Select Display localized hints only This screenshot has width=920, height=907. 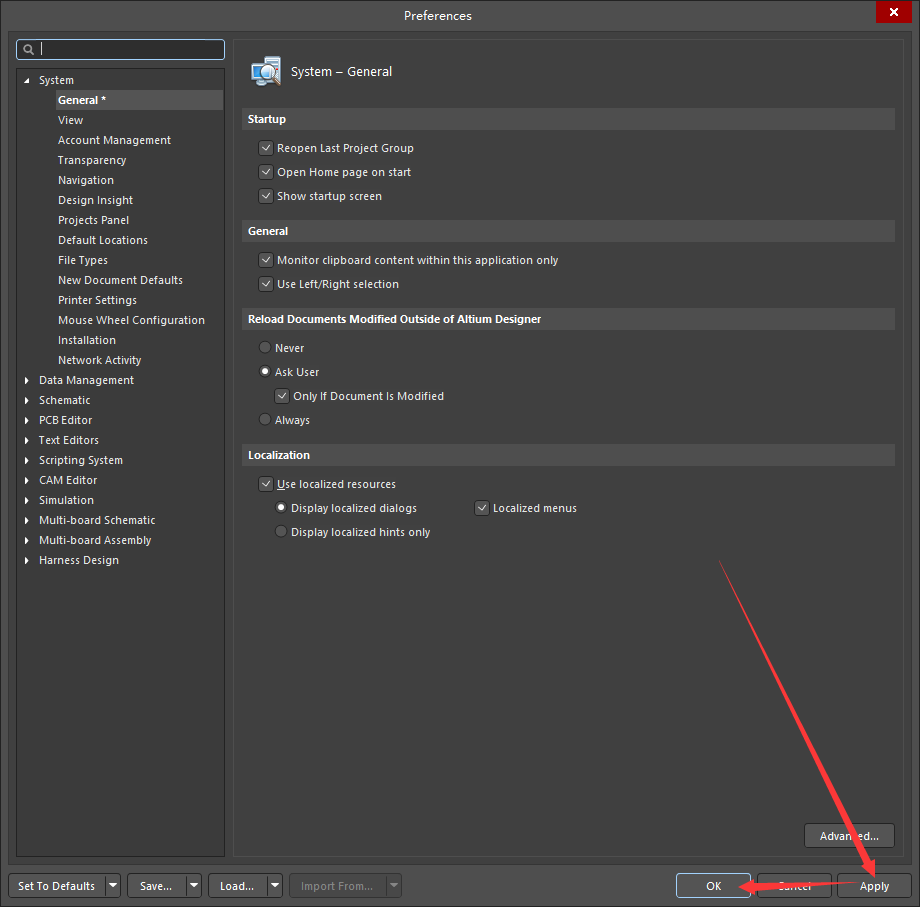[281, 532]
